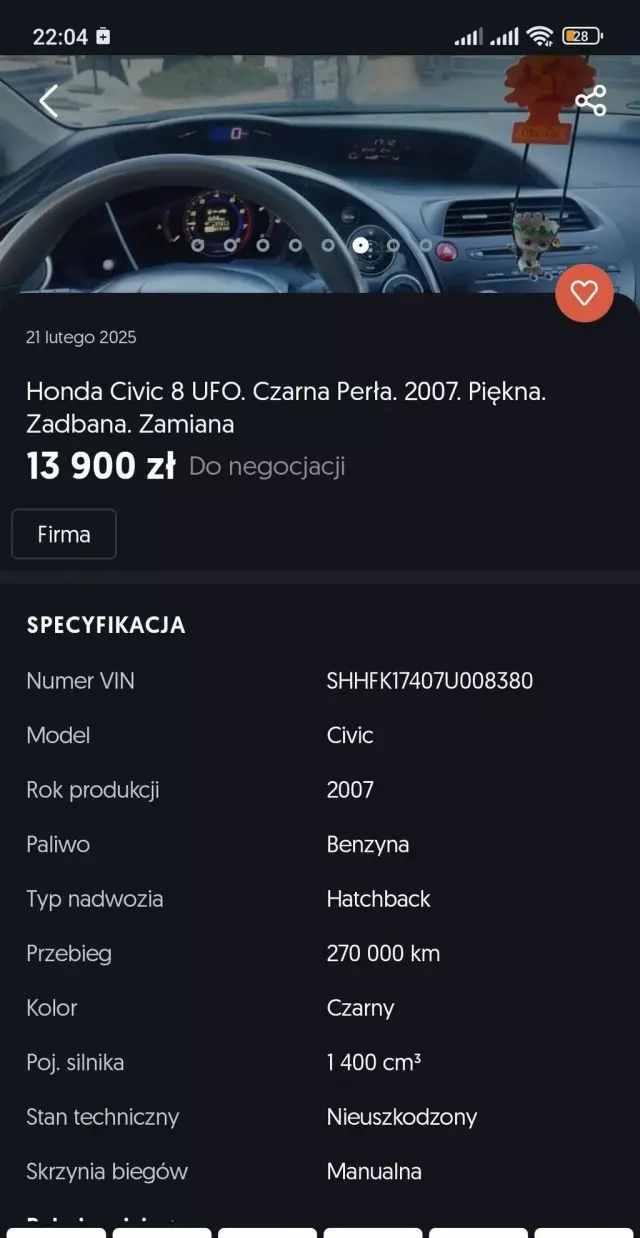Select the fourth photo indicator dot

tap(295, 245)
